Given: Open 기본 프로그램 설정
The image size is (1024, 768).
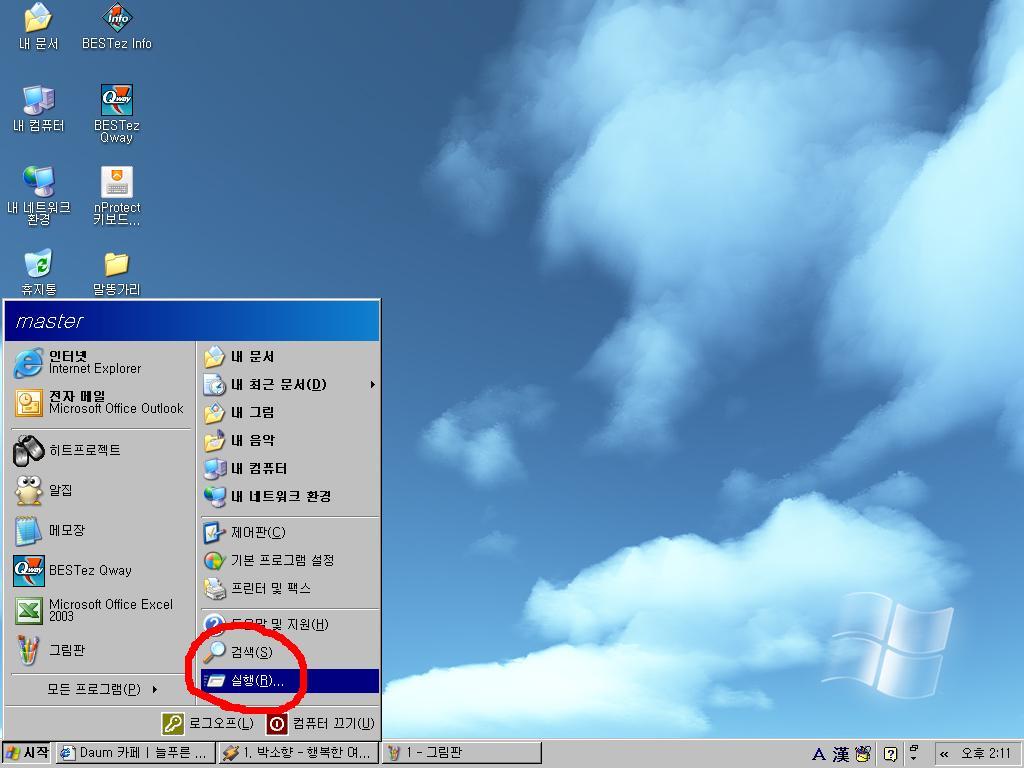Looking at the screenshot, I should click(290, 560).
